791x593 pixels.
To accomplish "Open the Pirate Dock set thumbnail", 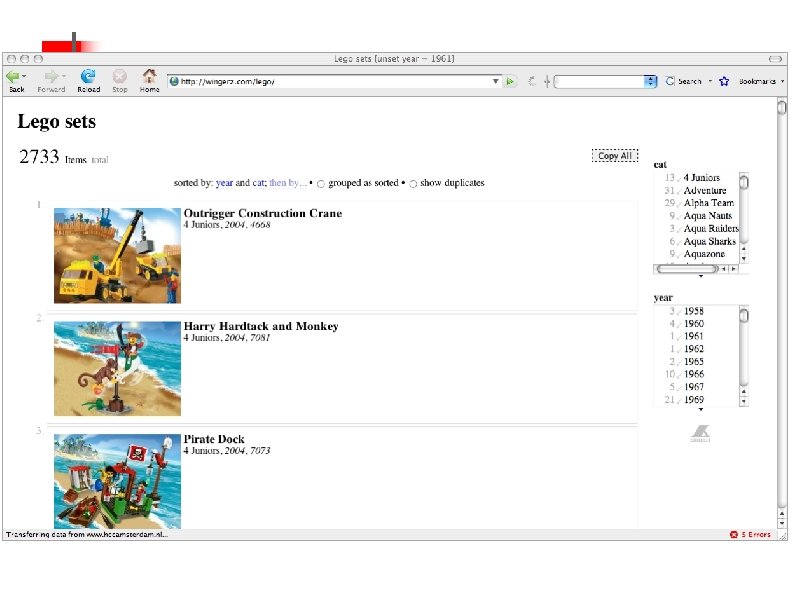I will (x=118, y=482).
